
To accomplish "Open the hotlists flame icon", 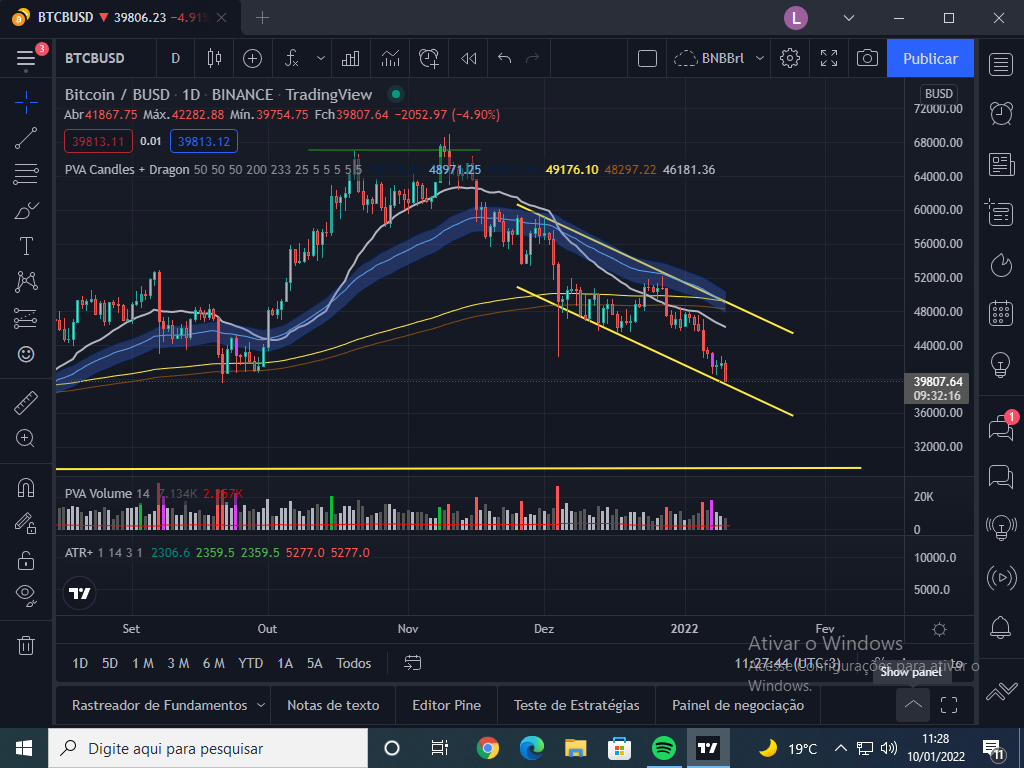I will point(1000,265).
